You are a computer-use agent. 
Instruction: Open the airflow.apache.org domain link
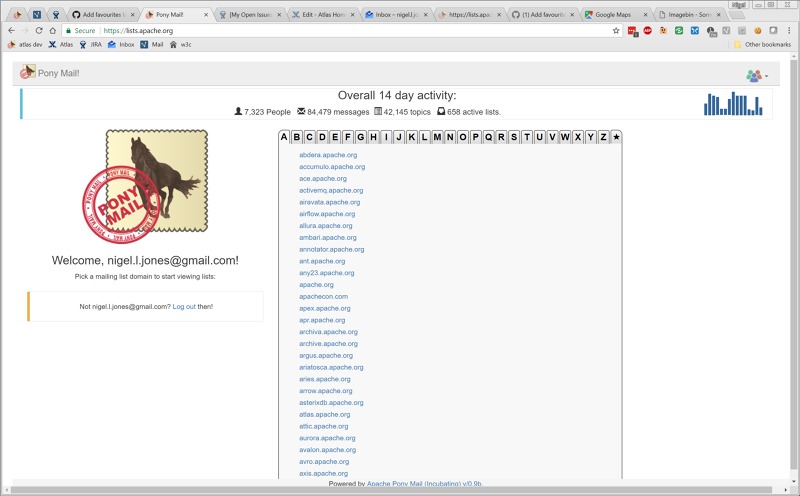coord(327,214)
